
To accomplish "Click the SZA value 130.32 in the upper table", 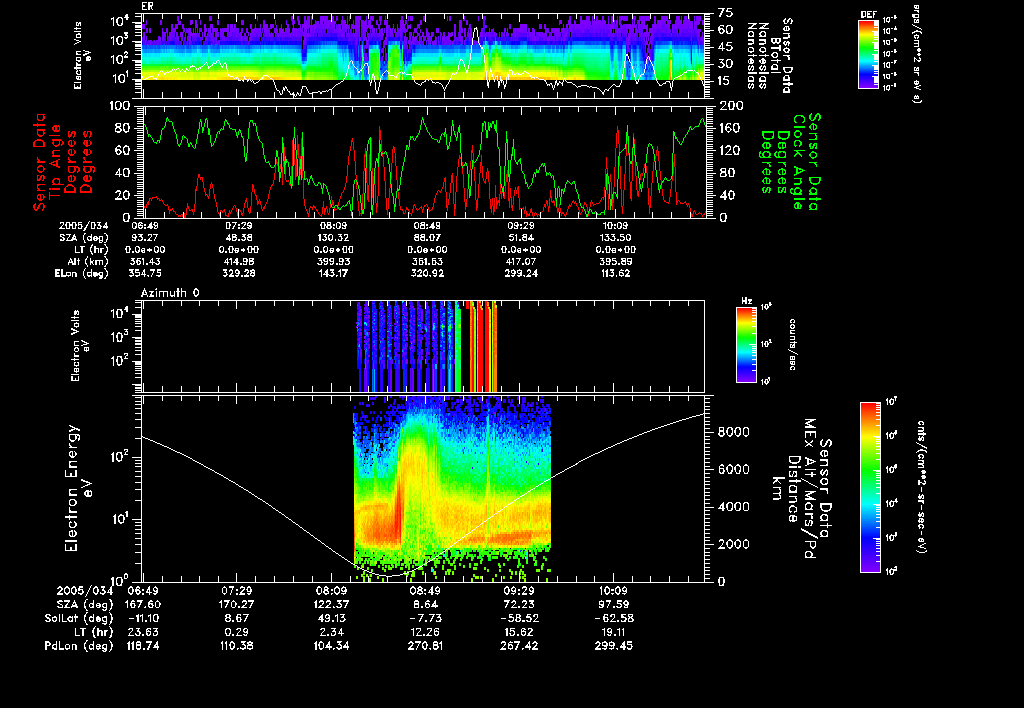I will [x=332, y=238].
